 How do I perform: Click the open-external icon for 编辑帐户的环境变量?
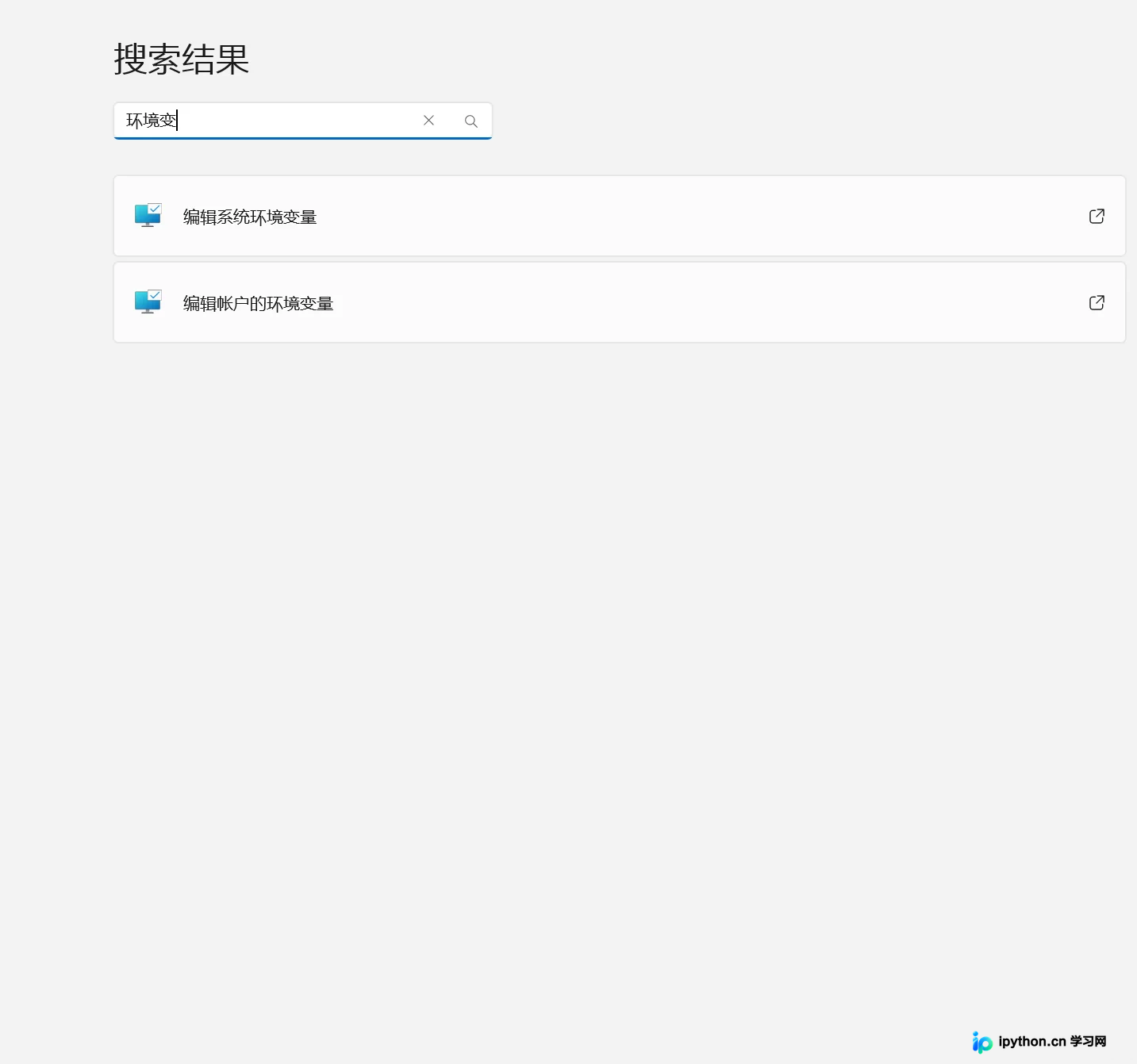pos(1097,302)
